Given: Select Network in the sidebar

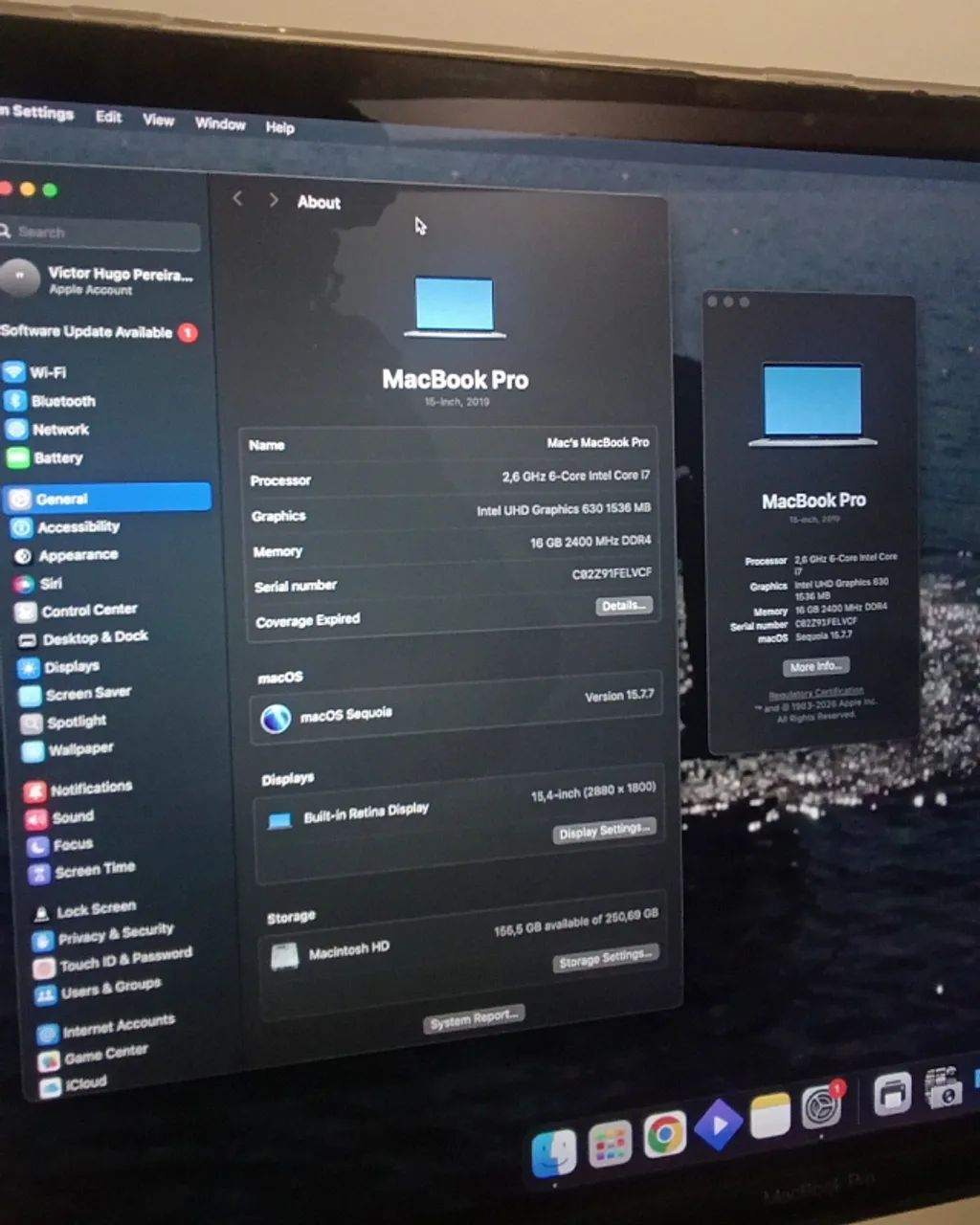Looking at the screenshot, I should (48, 430).
